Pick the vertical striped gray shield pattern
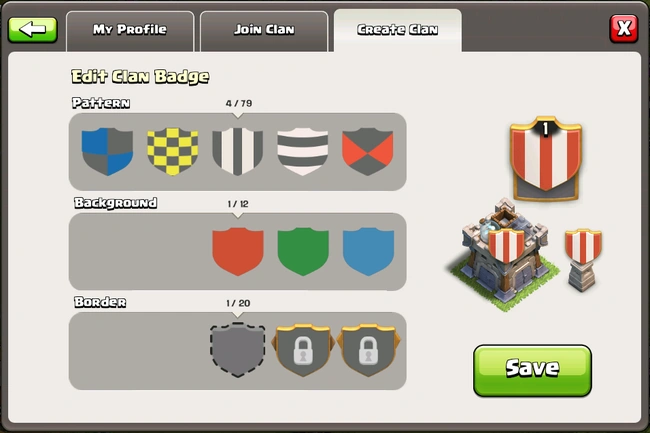This screenshot has width=650, height=433. [x=238, y=151]
